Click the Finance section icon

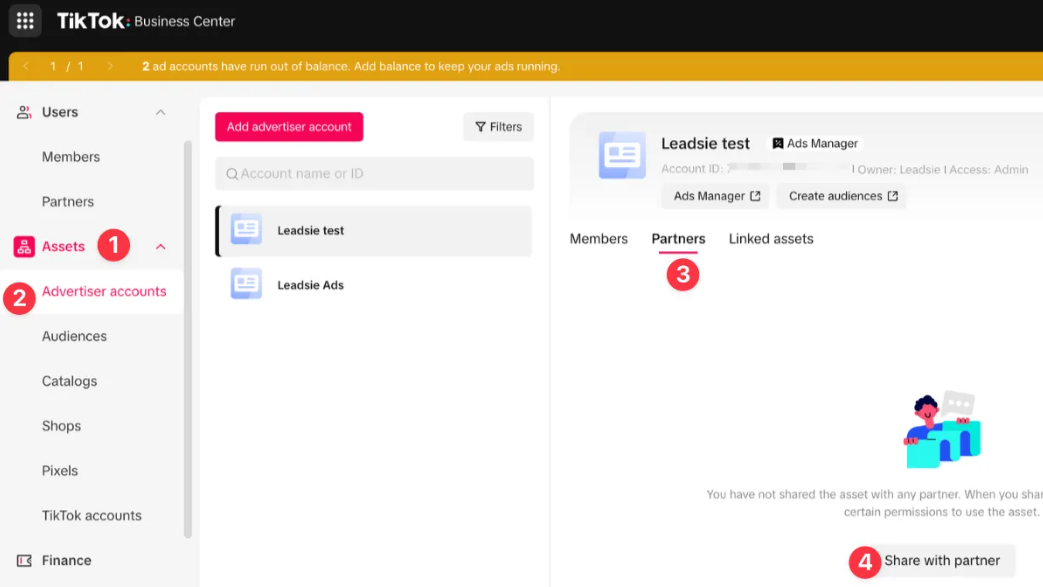tap(24, 560)
